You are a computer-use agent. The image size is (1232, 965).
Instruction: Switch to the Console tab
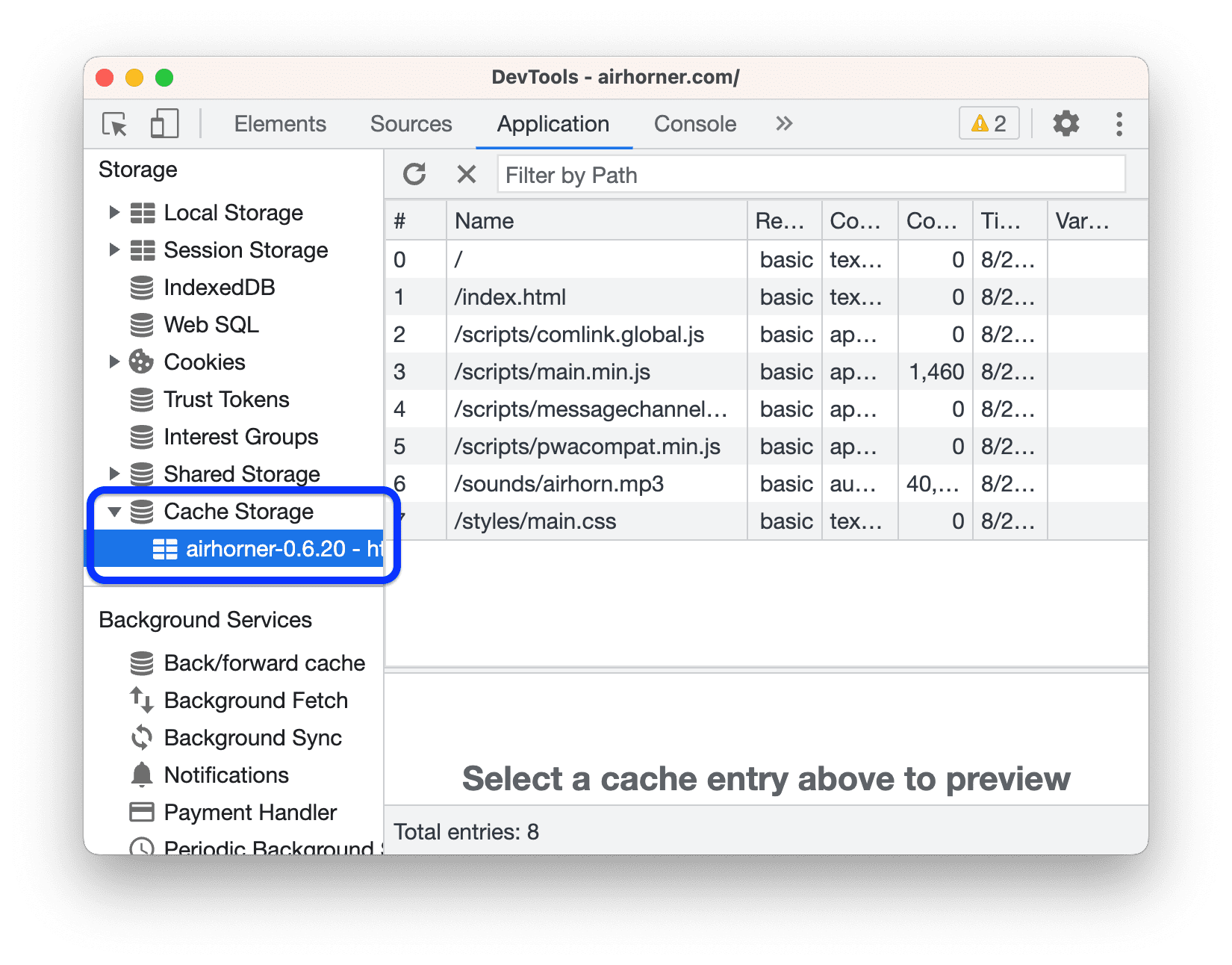point(694,124)
